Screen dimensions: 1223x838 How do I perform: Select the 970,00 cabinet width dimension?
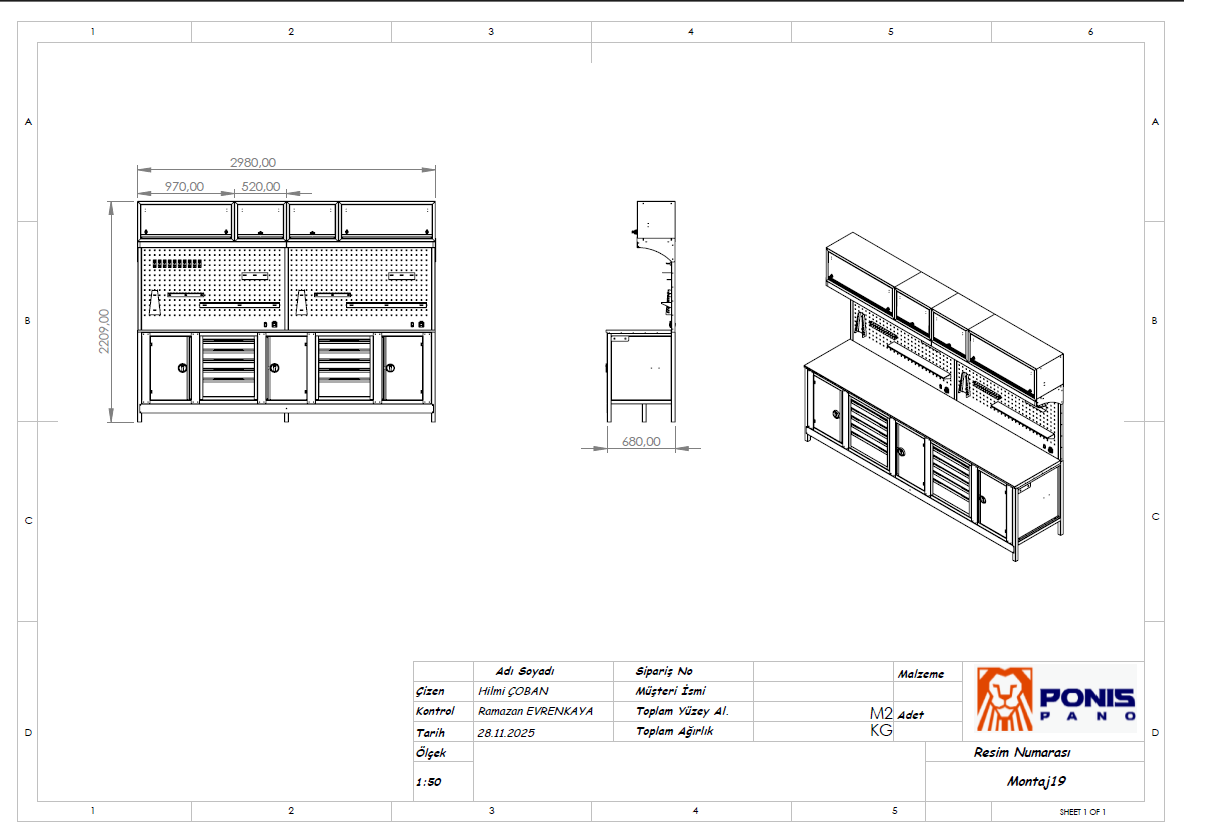pyautogui.click(x=184, y=187)
